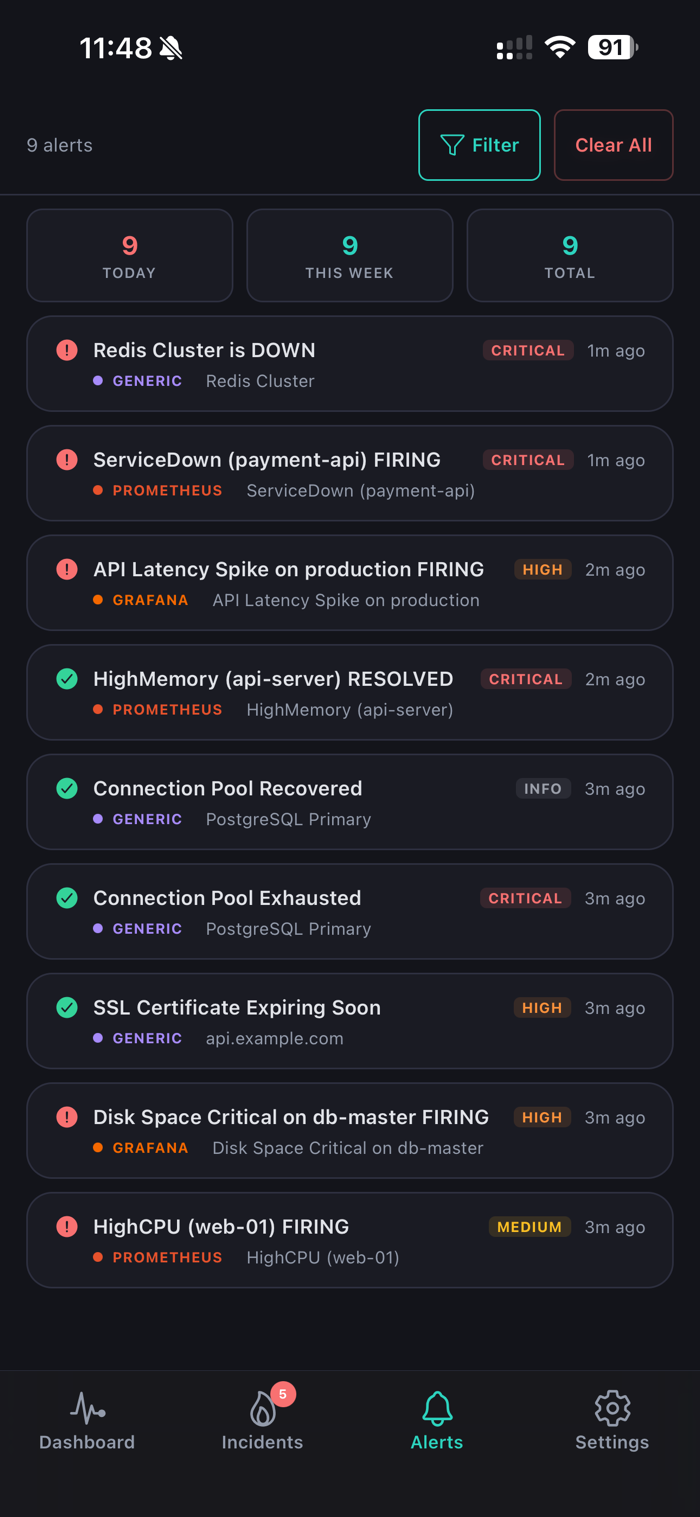The image size is (700, 1517).
Task: Open ServiceDown (payment-api) FIRING alert
Action: 267,460
